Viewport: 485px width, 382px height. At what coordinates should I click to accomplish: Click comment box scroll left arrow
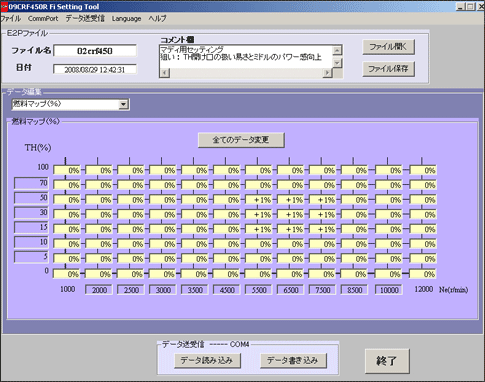[164, 73]
